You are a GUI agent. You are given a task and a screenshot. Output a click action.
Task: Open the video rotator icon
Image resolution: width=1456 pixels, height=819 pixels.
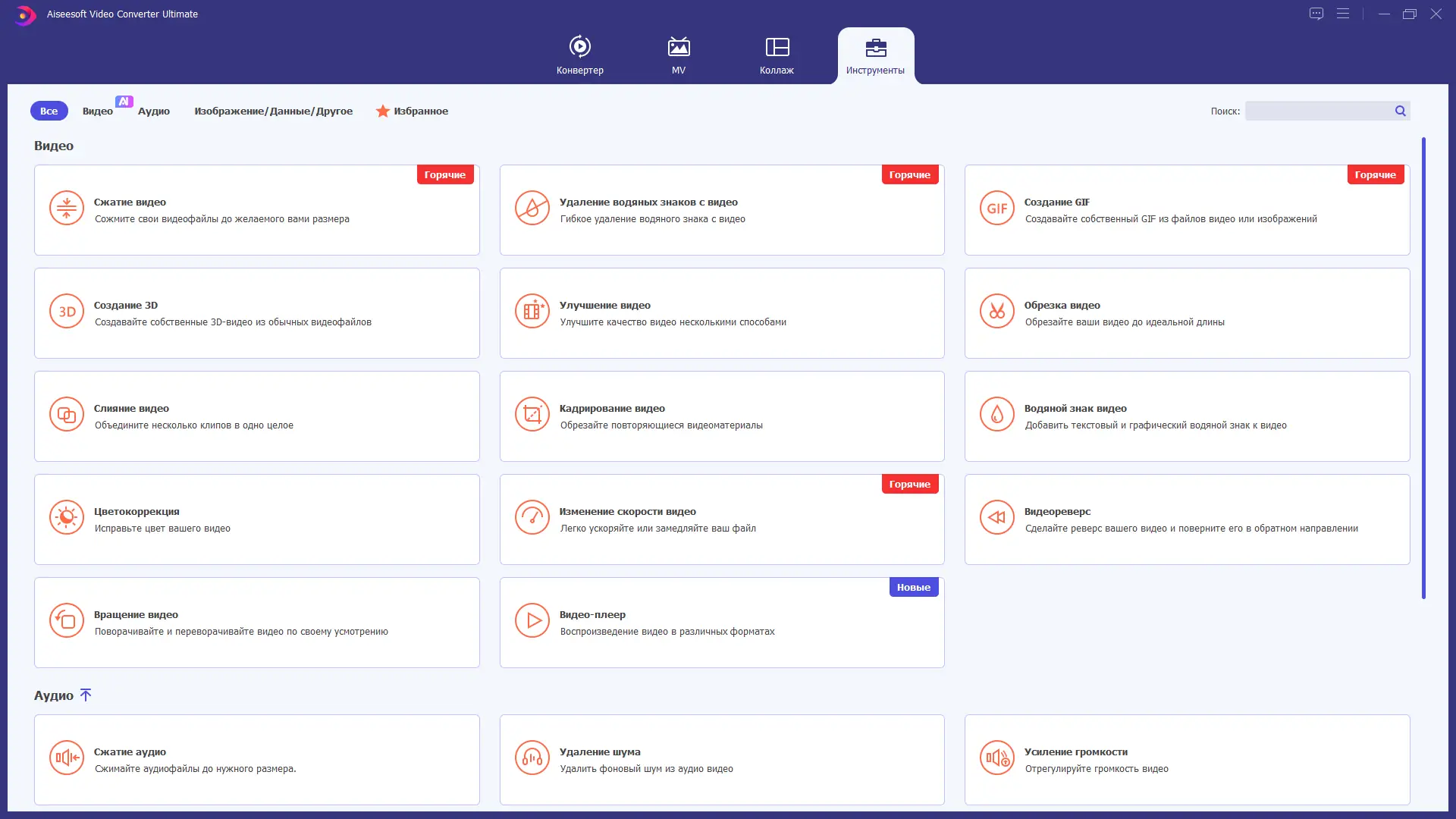[67, 620]
